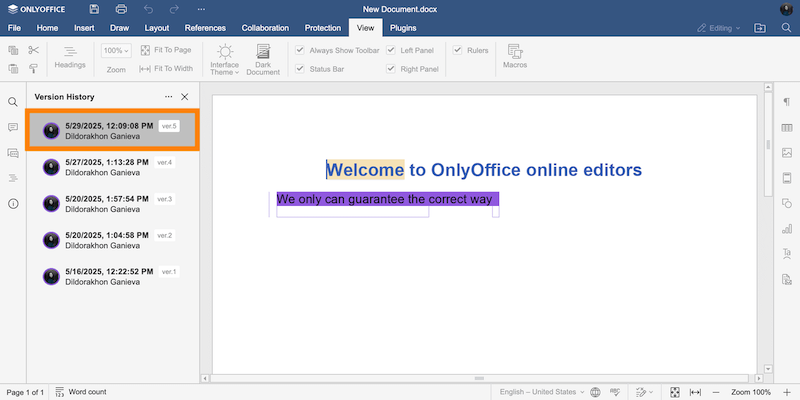
Task: Open the document language selector dropdown
Action: pyautogui.click(x=543, y=392)
